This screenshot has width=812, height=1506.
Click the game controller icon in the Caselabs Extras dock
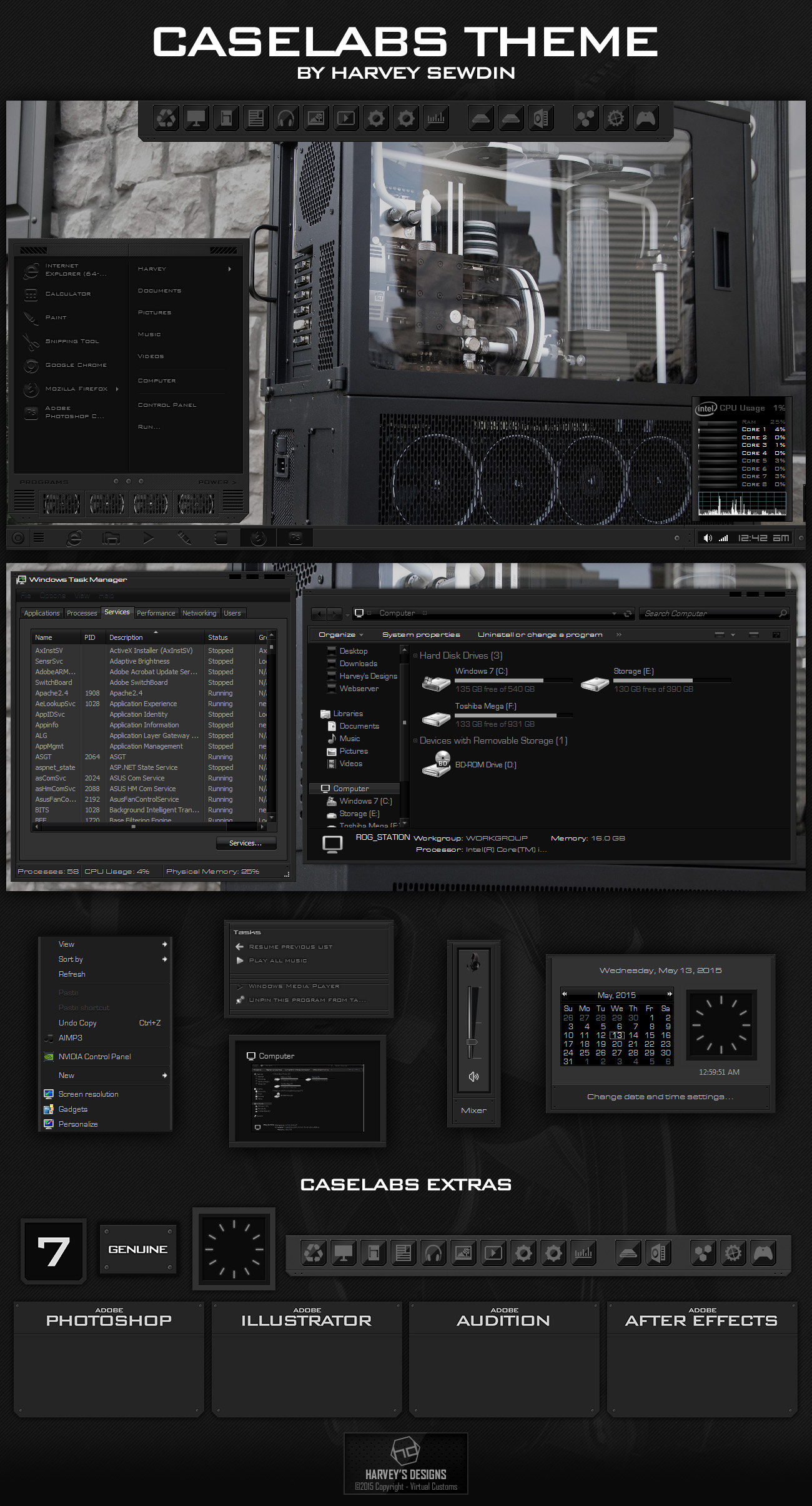763,1253
